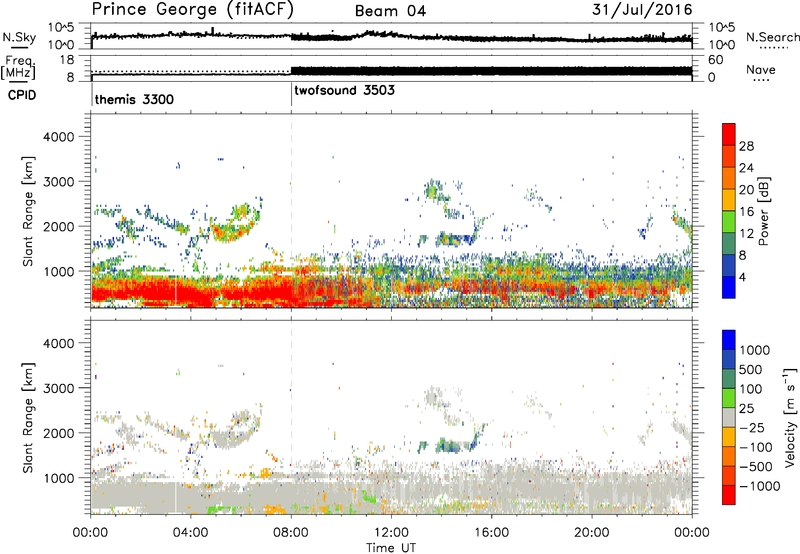Viewport: 800px width, 554px height.
Task: Click the 'N.Search' legend label
Action: coord(772,37)
